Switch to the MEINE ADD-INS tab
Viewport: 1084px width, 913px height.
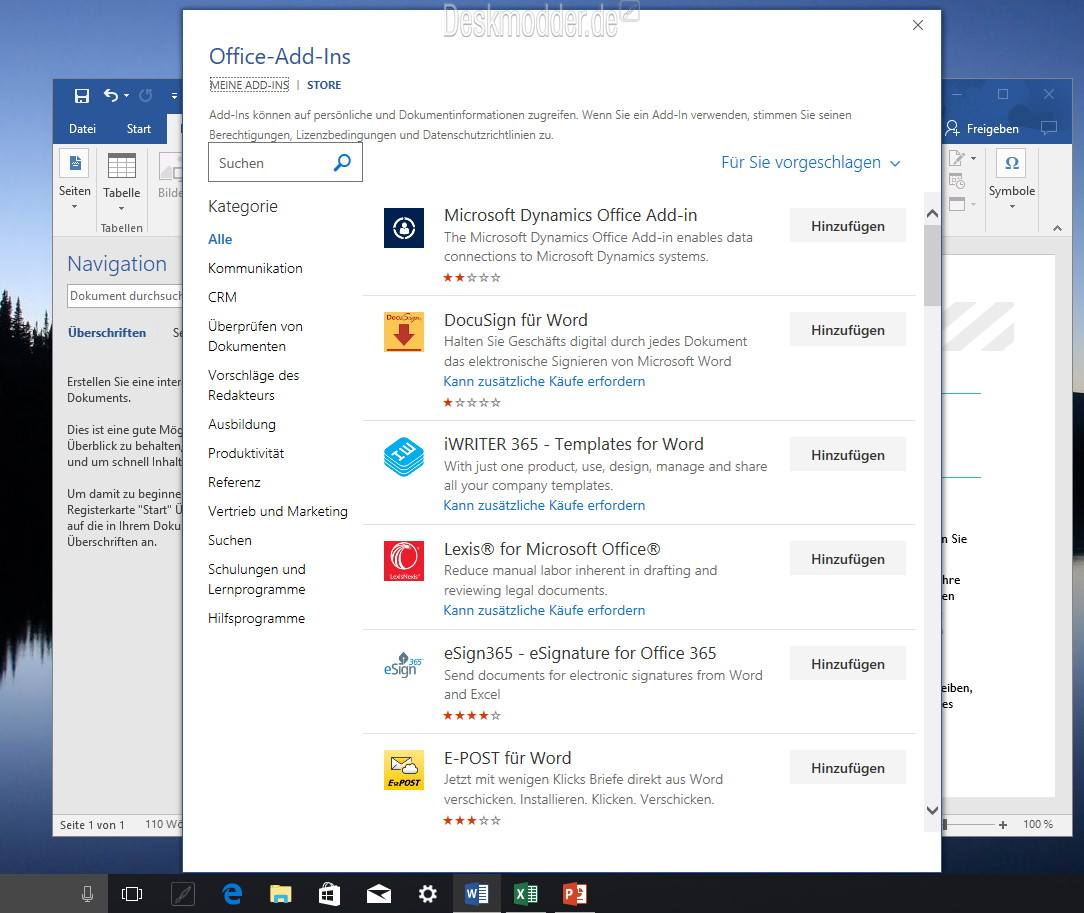coord(250,85)
